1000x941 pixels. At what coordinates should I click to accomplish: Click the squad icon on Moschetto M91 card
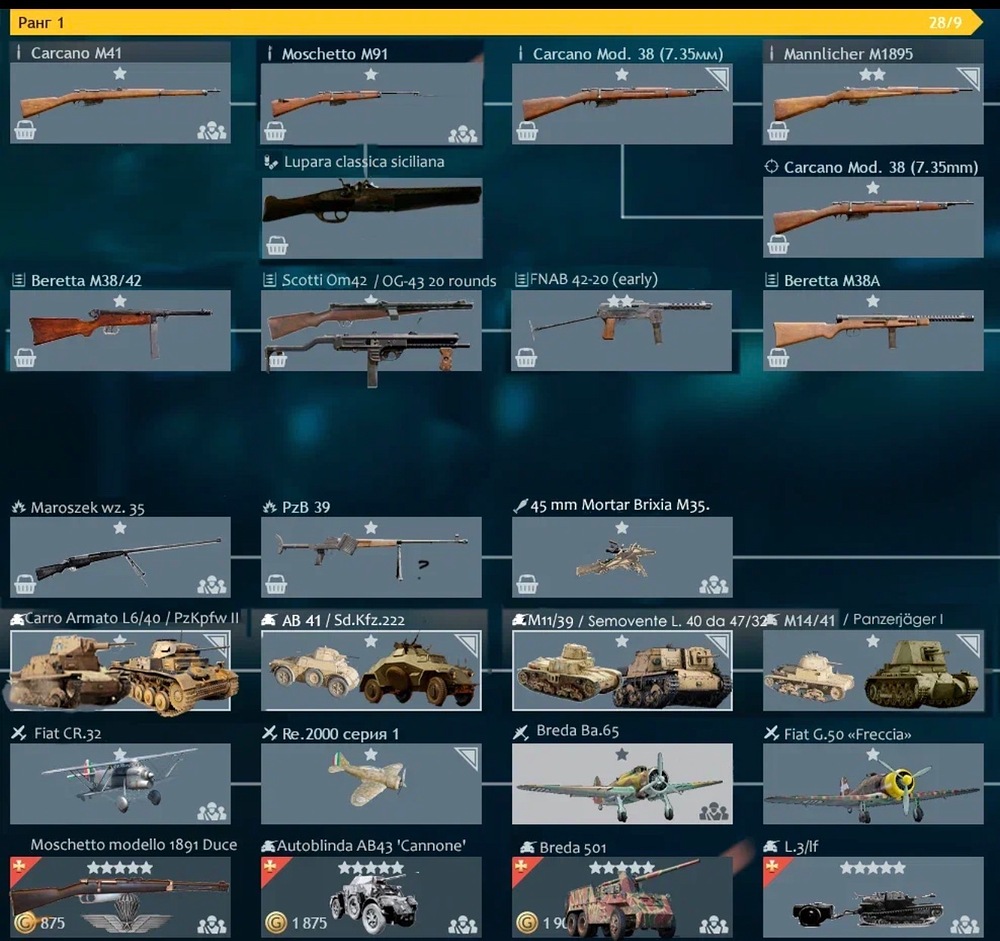pos(462,133)
